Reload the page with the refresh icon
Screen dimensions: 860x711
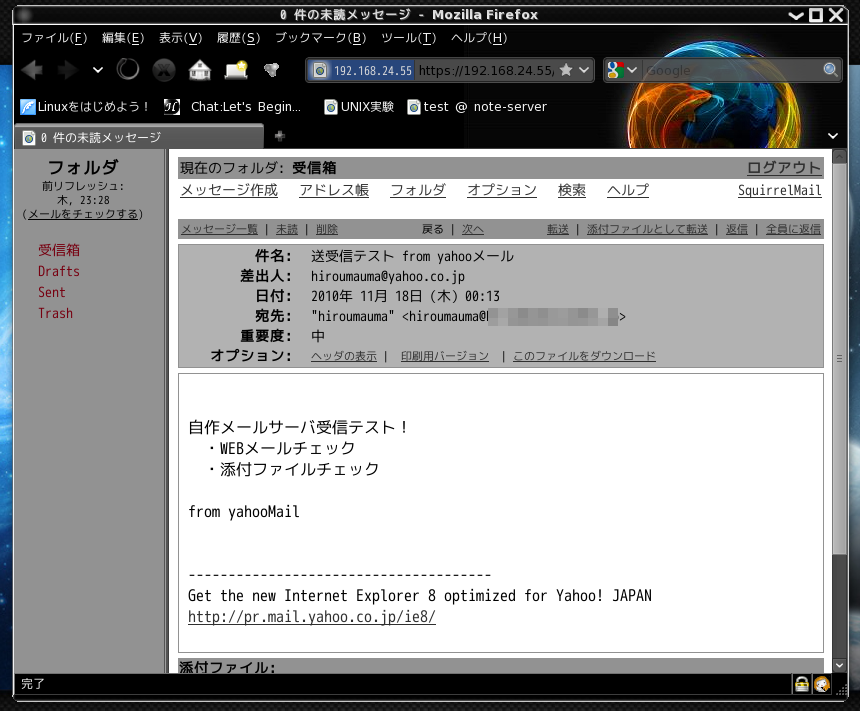[x=128, y=70]
